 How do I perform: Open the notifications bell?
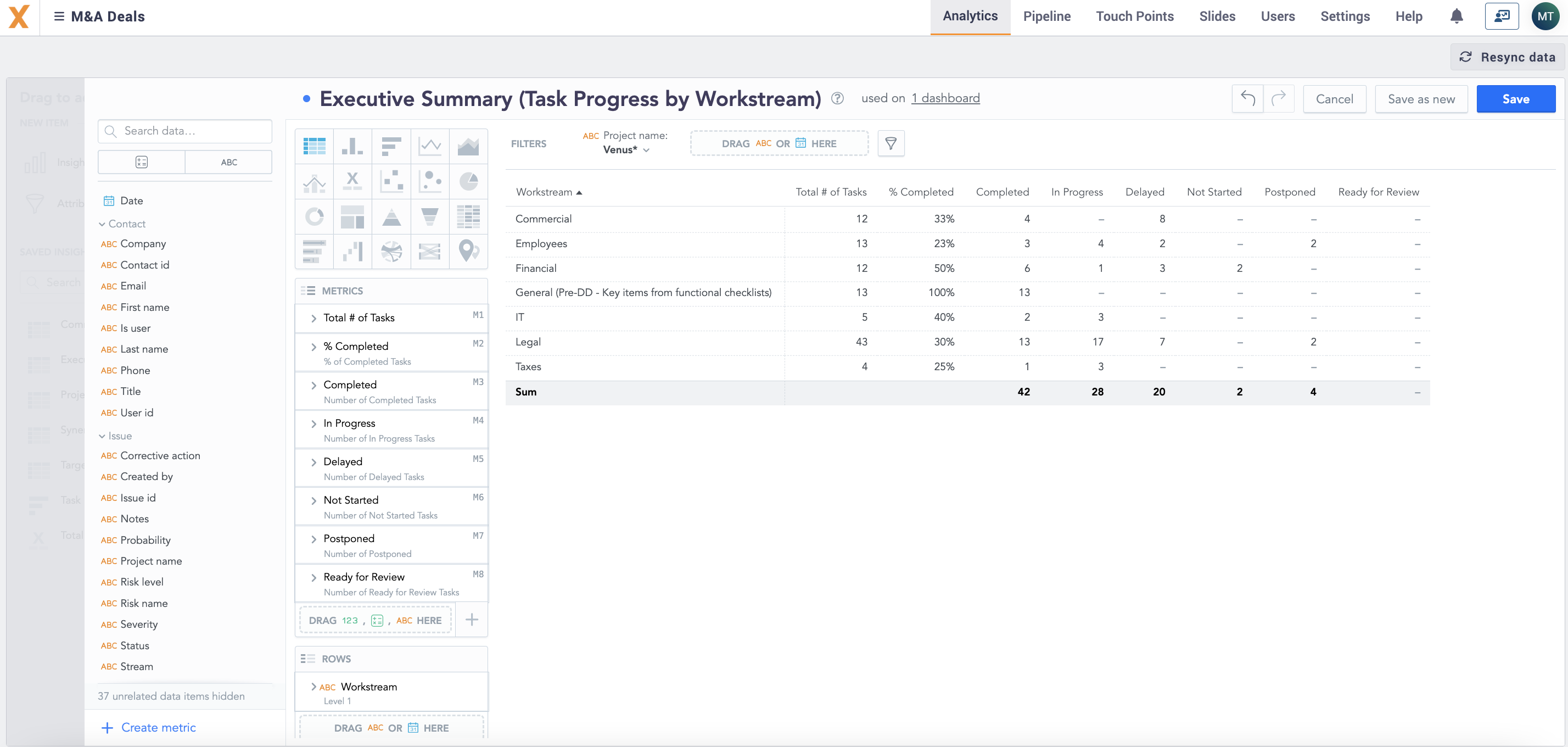pyautogui.click(x=1456, y=16)
